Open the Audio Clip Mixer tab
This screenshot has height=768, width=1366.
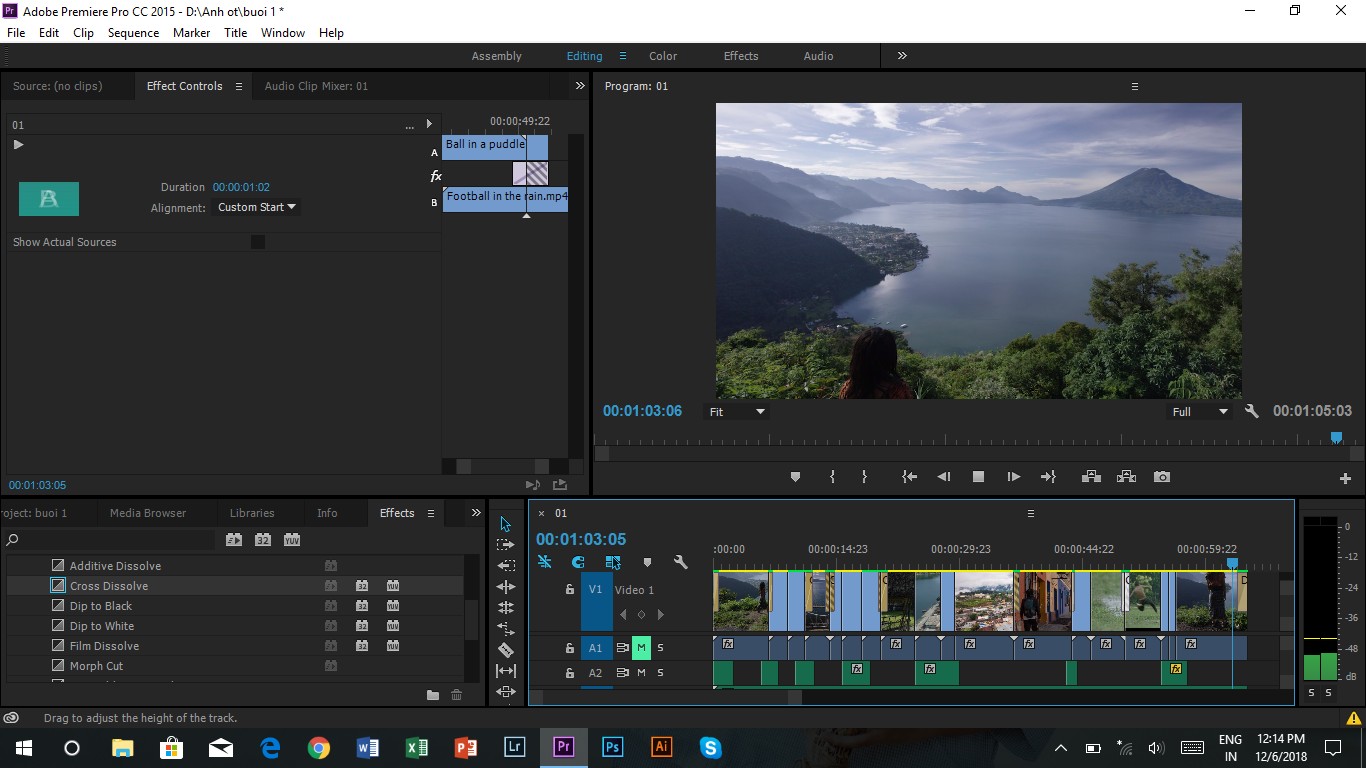coord(316,86)
